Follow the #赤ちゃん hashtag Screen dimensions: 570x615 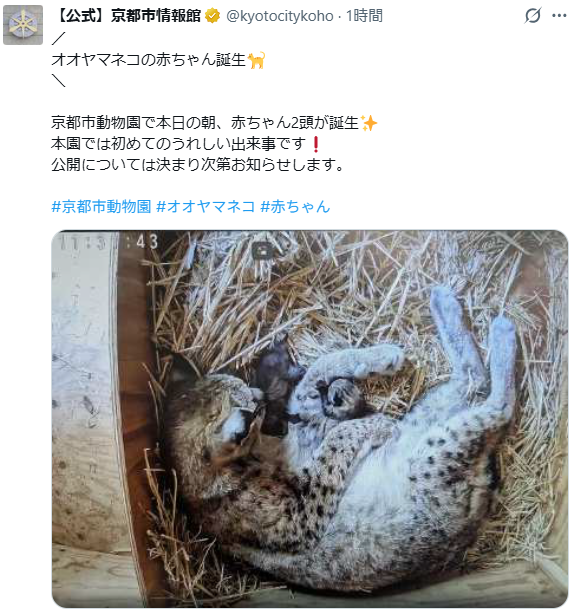(x=295, y=206)
